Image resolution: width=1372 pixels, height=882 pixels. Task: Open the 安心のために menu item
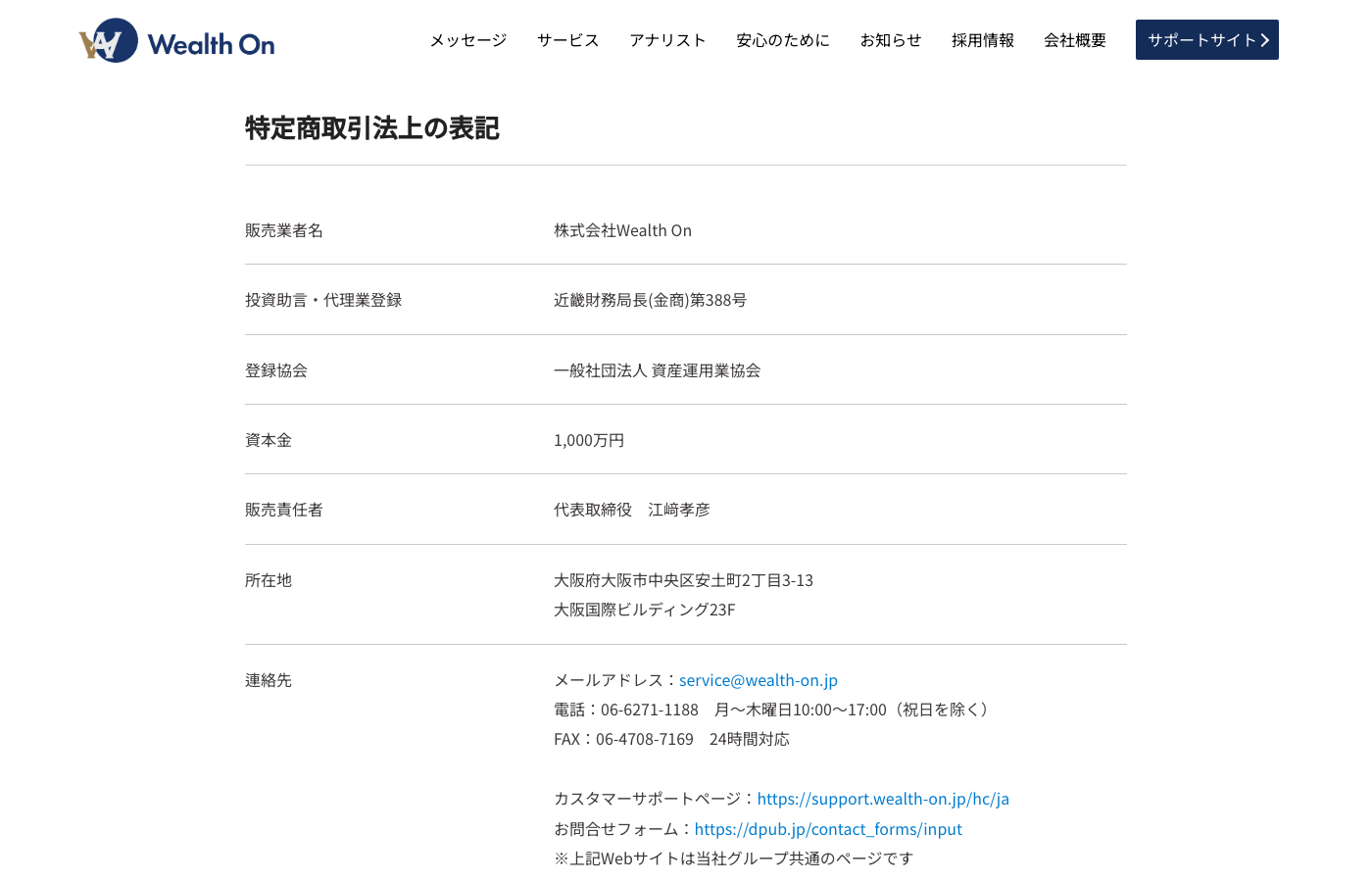pos(783,40)
